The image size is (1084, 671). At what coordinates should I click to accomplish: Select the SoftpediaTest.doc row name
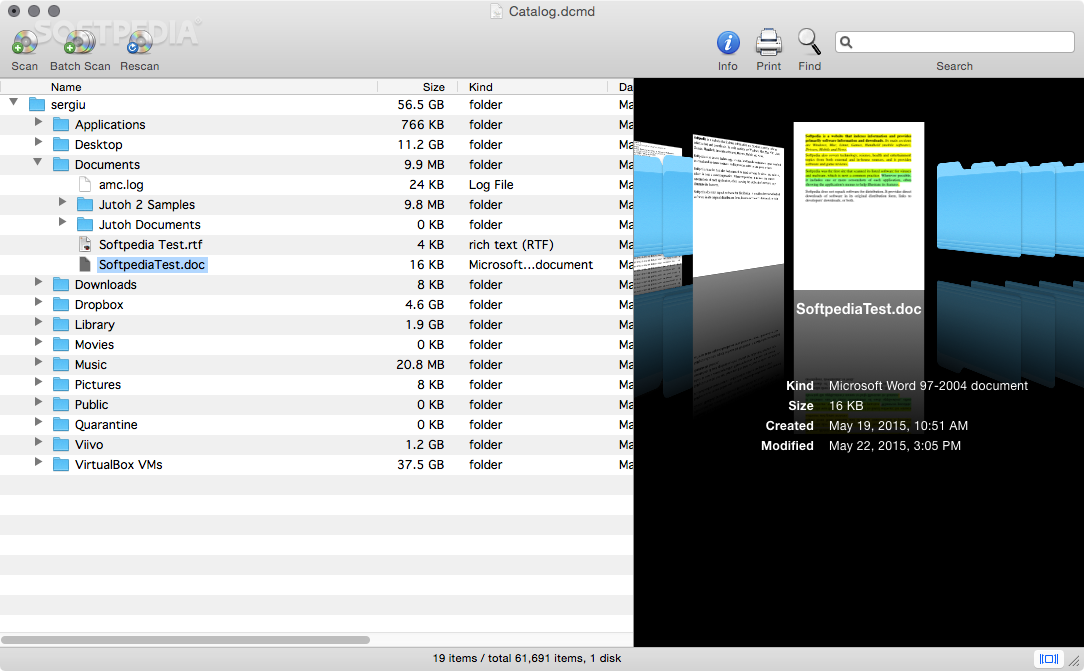tap(152, 265)
